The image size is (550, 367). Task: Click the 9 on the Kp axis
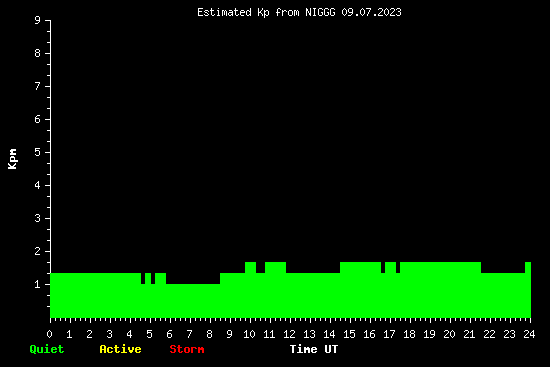point(38,20)
